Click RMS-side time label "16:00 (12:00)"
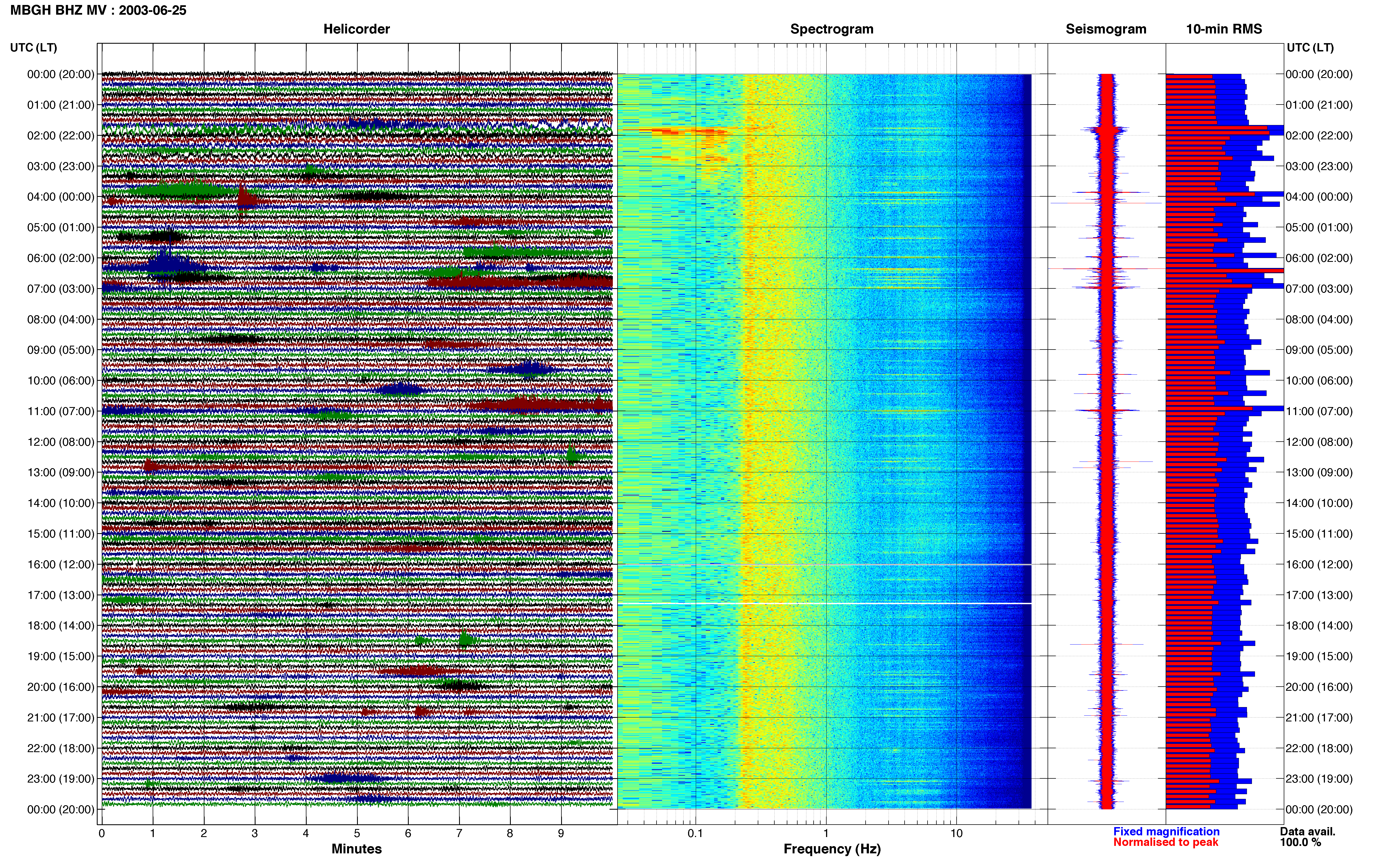The height and width of the screenshot is (868, 1388). [1319, 564]
